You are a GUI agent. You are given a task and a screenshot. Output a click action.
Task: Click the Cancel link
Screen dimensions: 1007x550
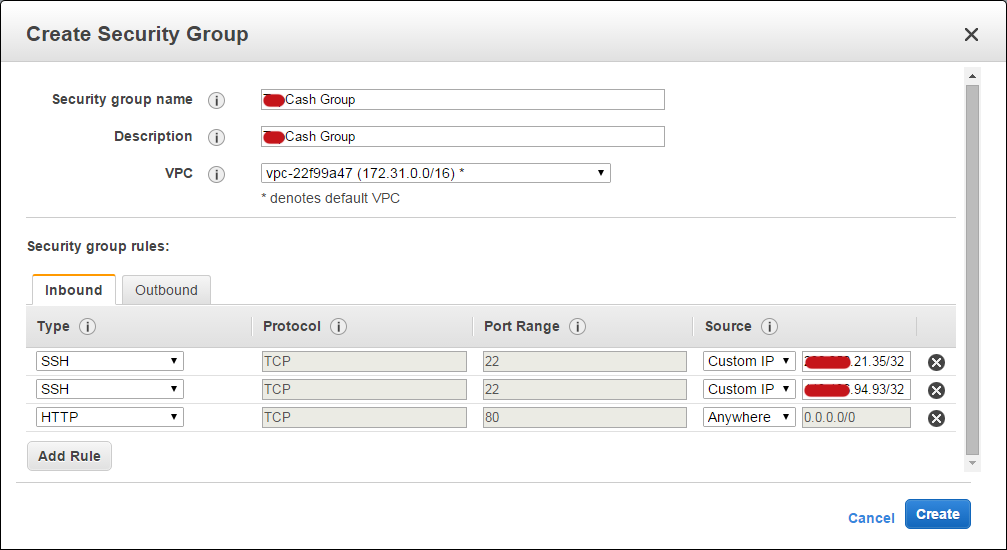(x=871, y=518)
